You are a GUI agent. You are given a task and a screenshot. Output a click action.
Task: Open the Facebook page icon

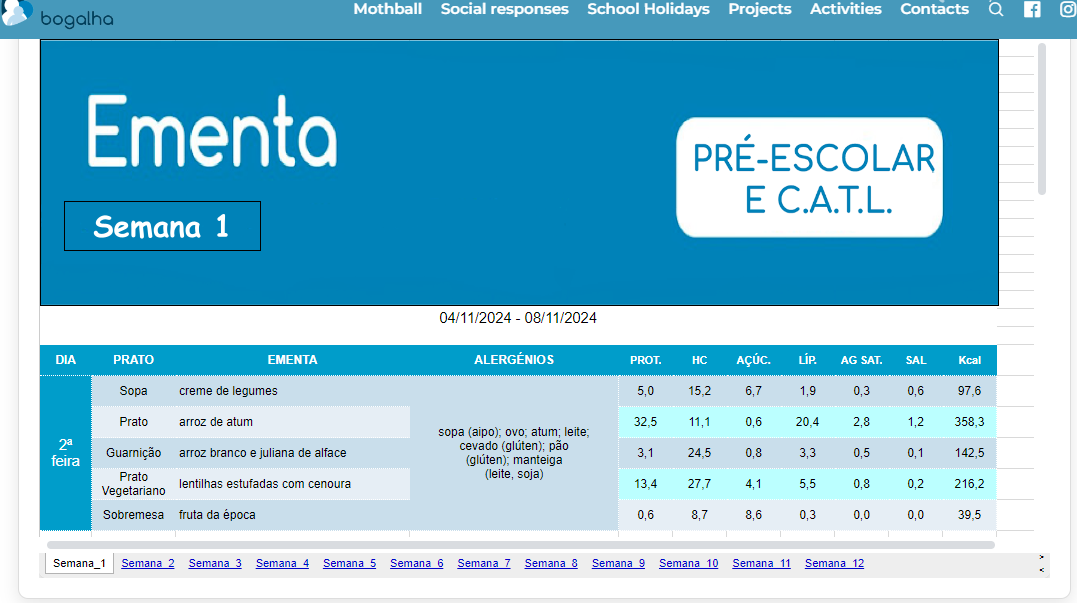pos(1032,9)
